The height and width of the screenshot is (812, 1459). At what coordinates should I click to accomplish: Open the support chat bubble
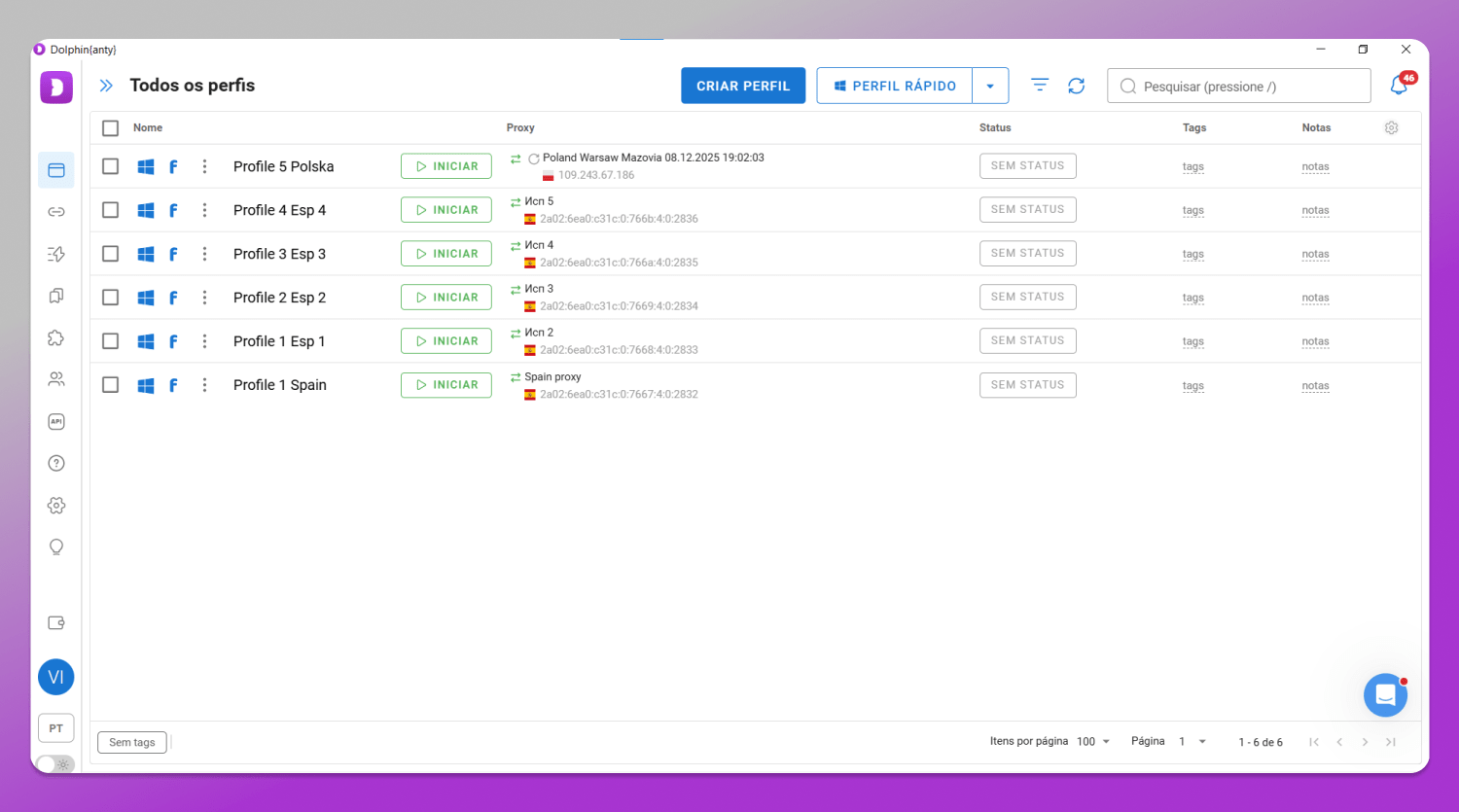(x=1386, y=695)
